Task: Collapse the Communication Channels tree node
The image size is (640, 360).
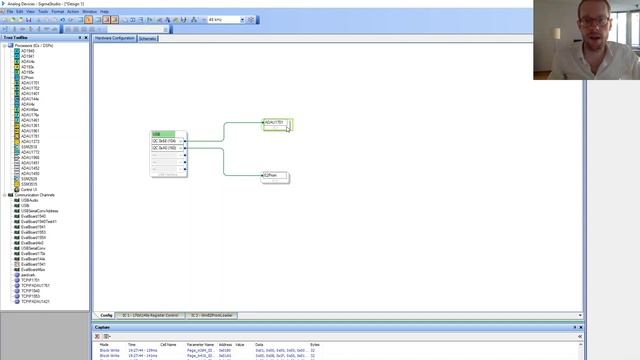Action: (5, 195)
